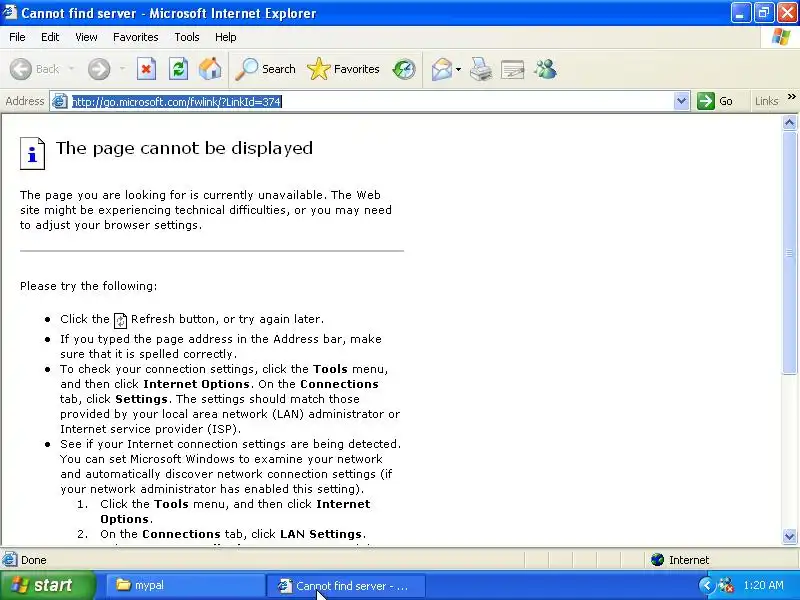Go to the Home page icon
The width and height of the screenshot is (800, 600).
click(210, 69)
